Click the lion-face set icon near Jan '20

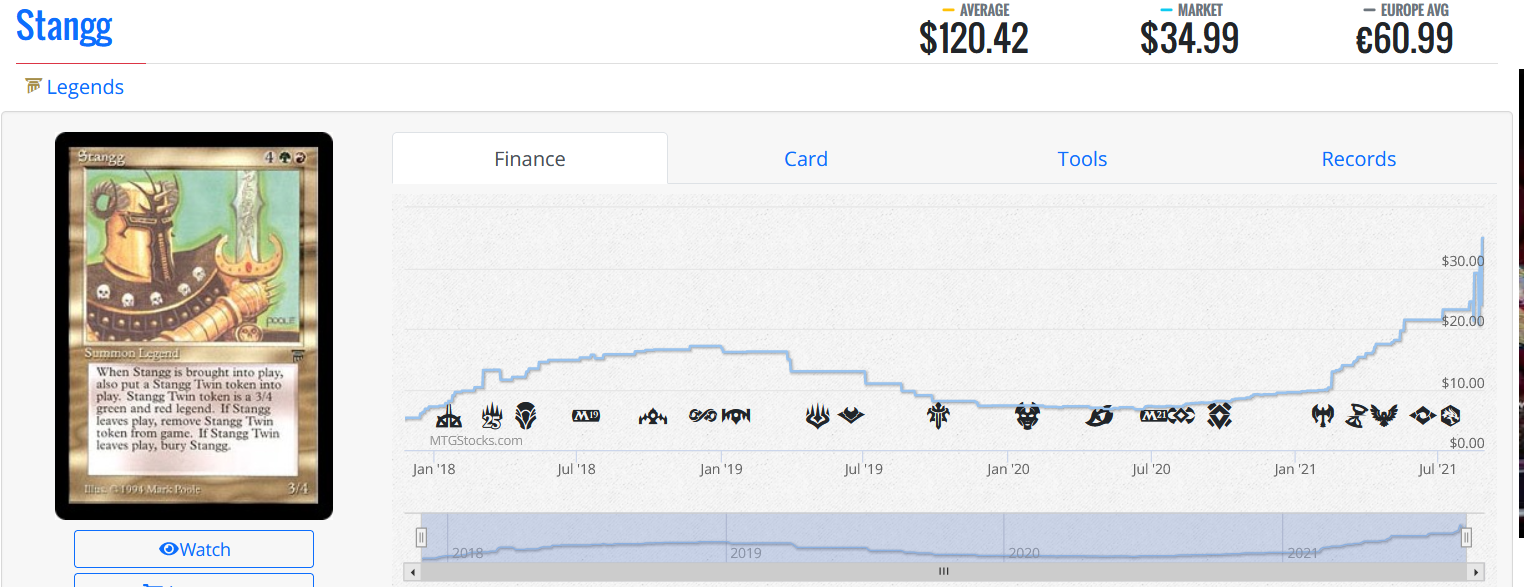pos(1027,415)
